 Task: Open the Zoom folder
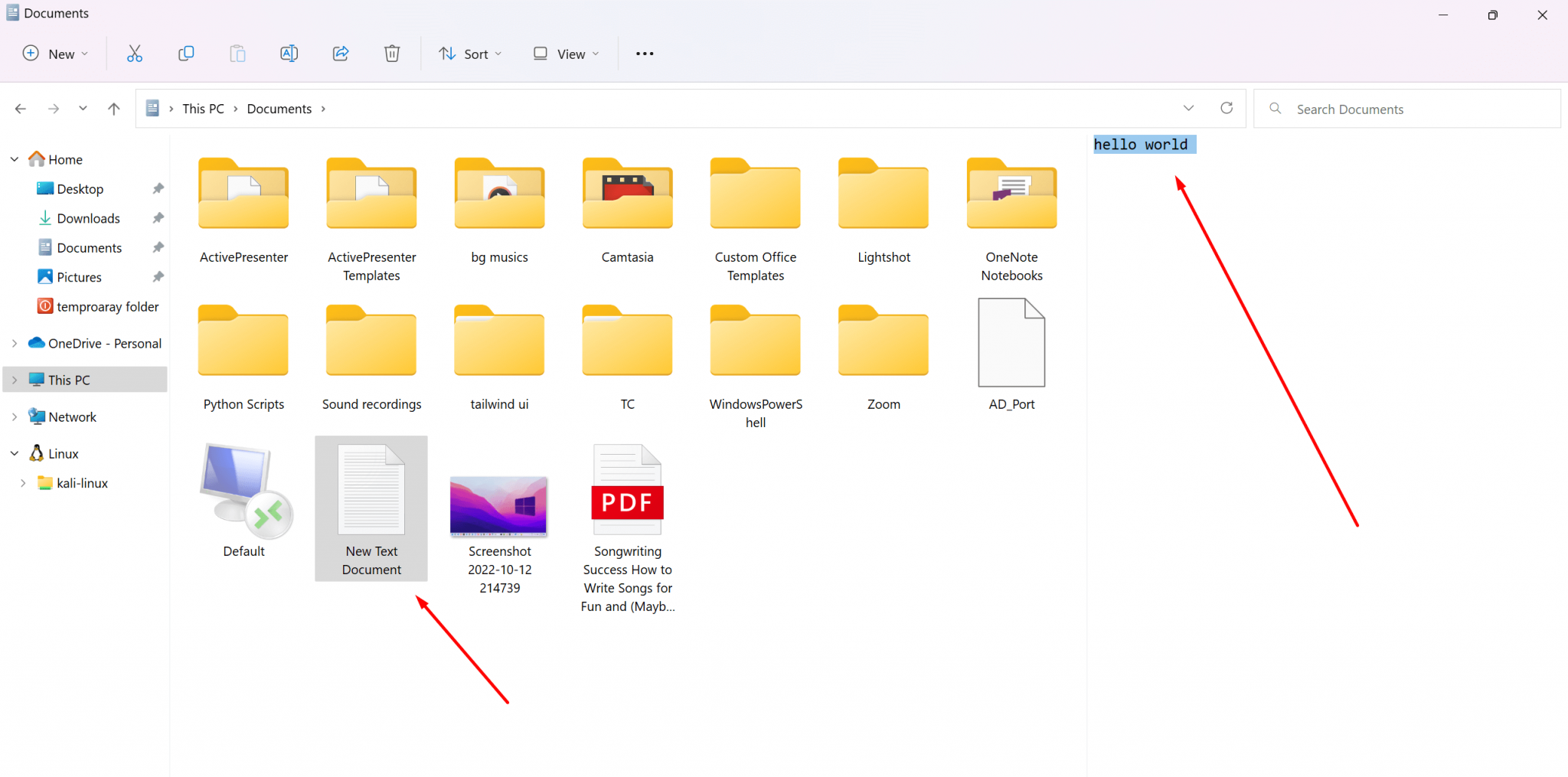coord(884,357)
